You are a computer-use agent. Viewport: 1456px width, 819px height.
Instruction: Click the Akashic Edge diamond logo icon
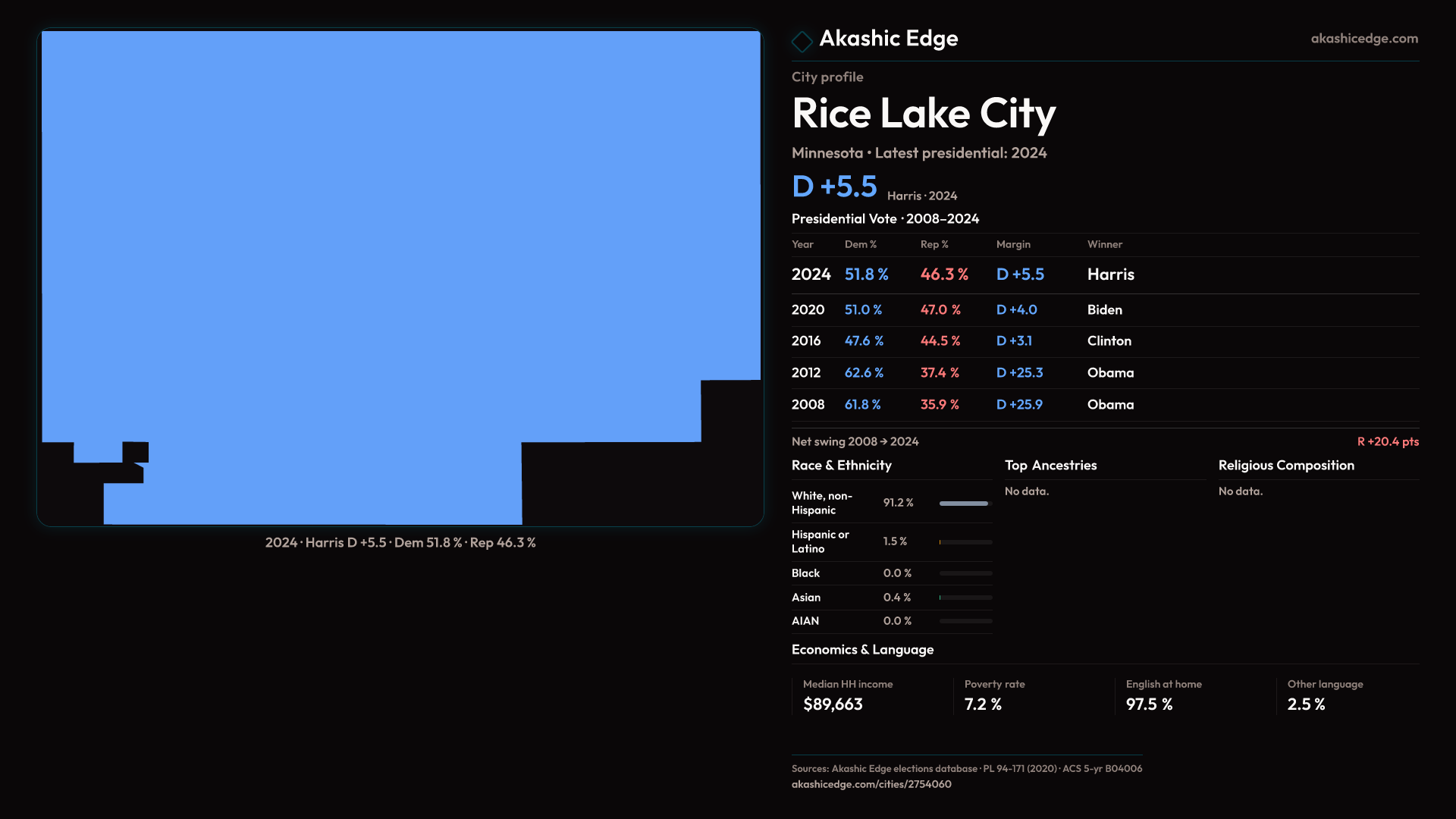pos(802,41)
